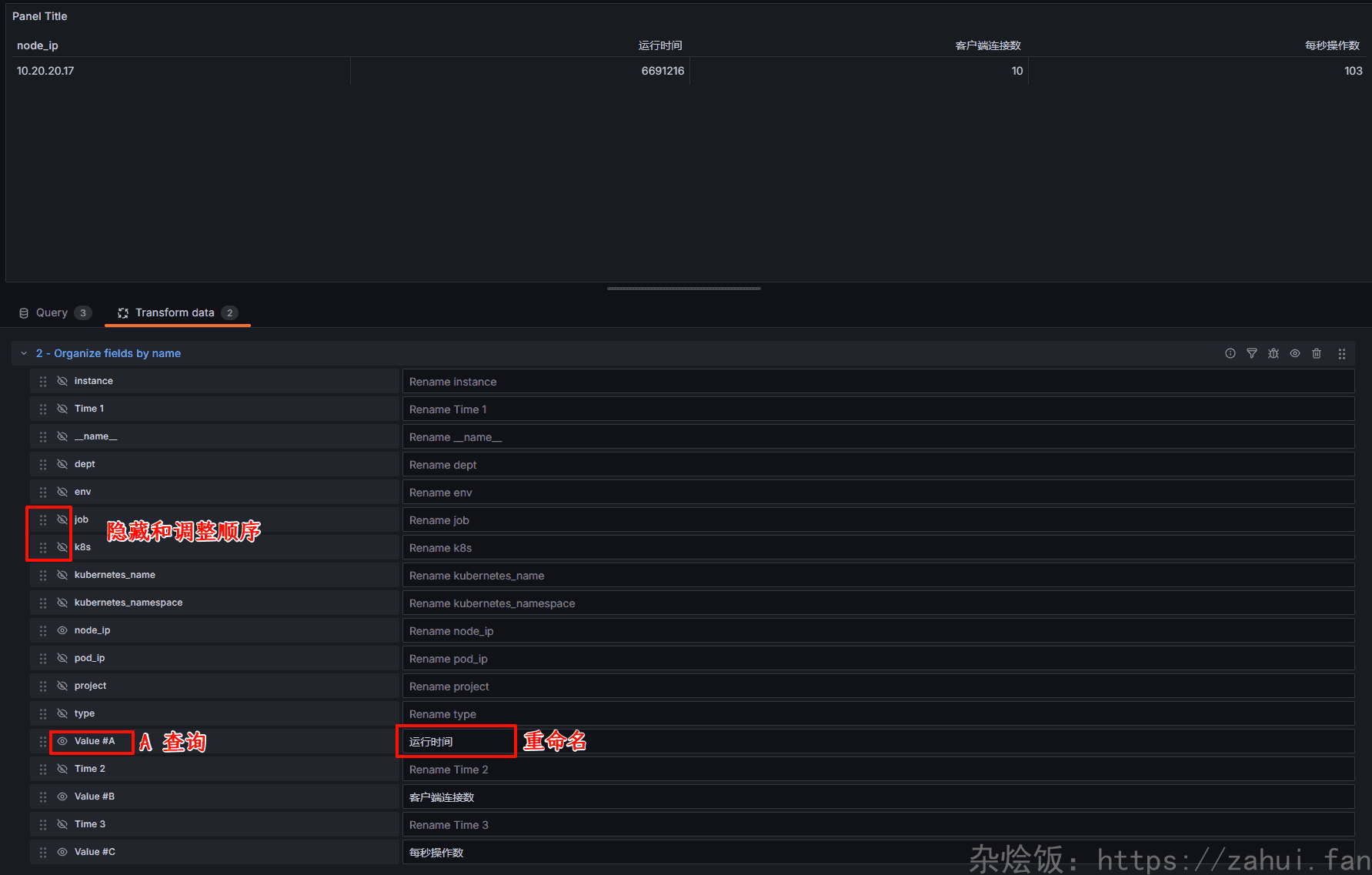Viewport: 1372px width, 875px height.
Task: Collapse the Organize fields by name section
Action: click(x=24, y=353)
